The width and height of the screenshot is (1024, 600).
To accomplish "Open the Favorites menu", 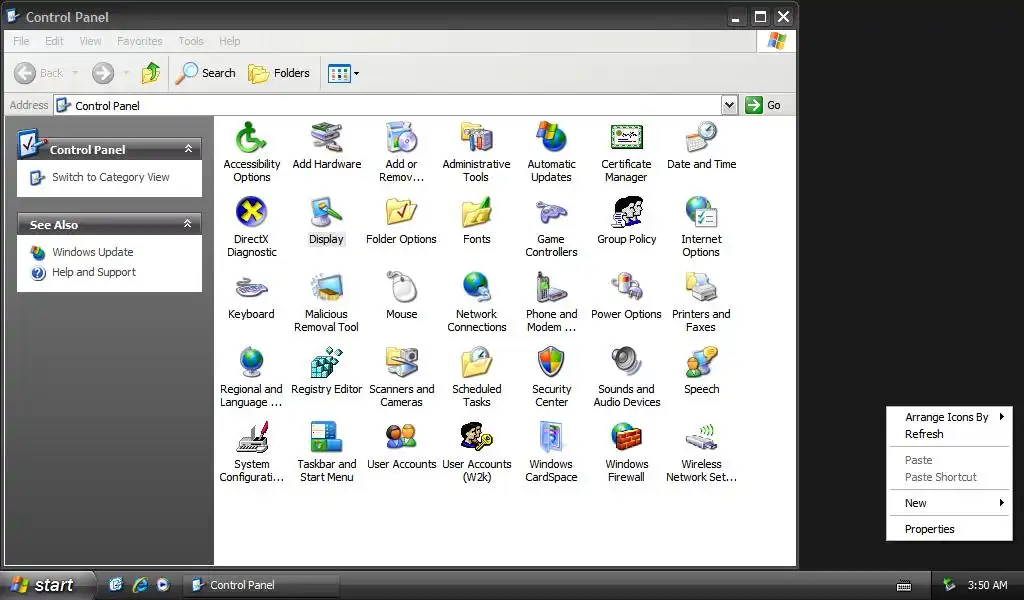I will [x=139, y=41].
